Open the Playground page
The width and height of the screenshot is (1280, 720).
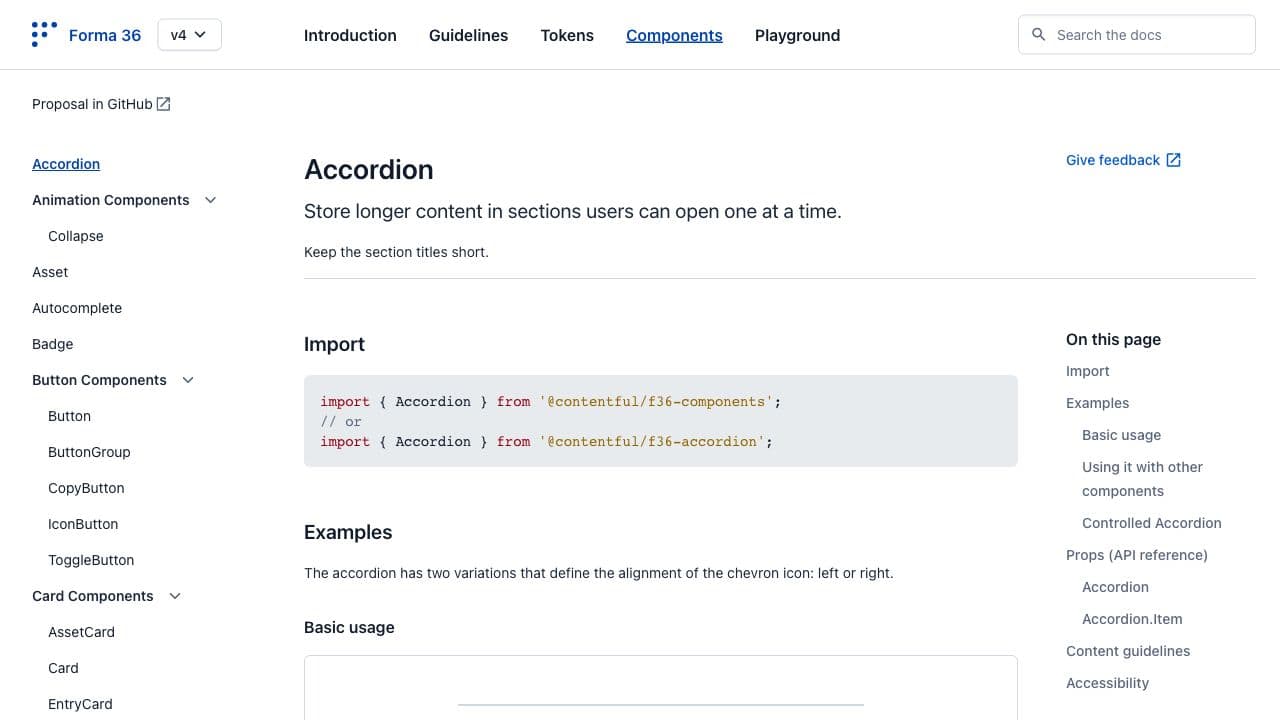pyautogui.click(x=797, y=35)
